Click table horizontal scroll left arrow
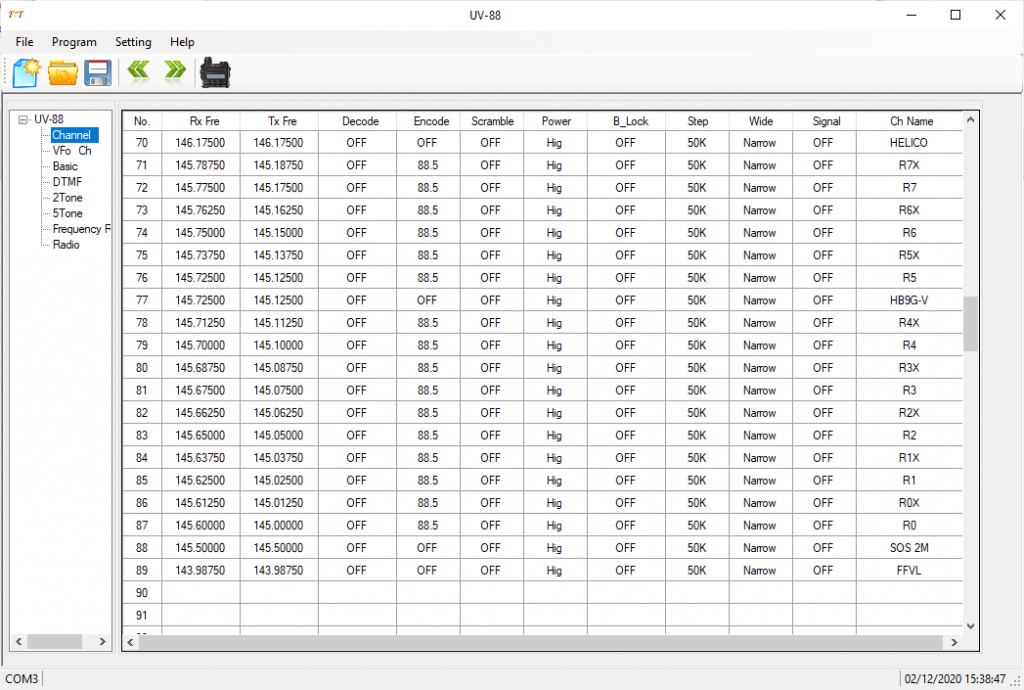 click(x=131, y=642)
